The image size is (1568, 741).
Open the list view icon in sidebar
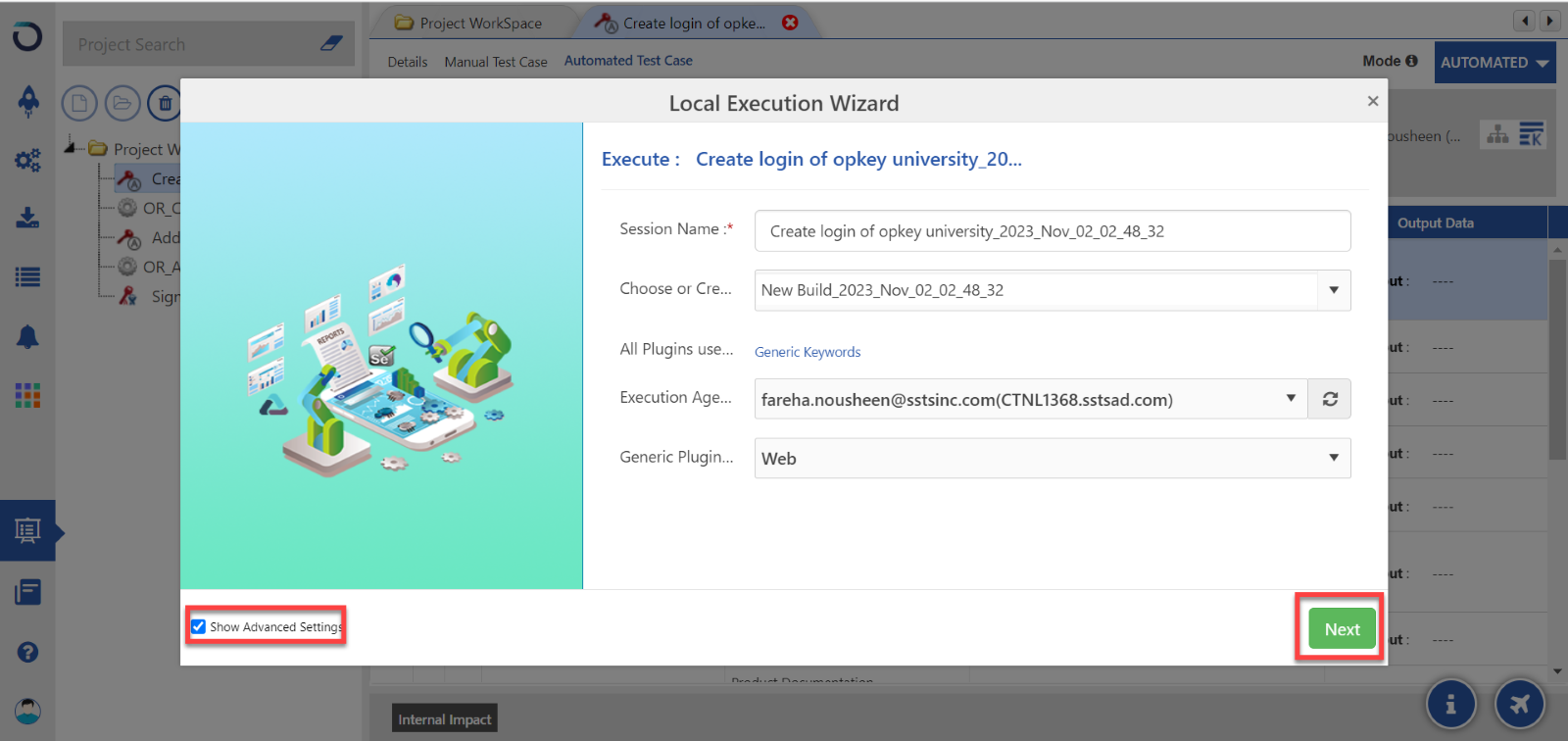click(x=27, y=277)
